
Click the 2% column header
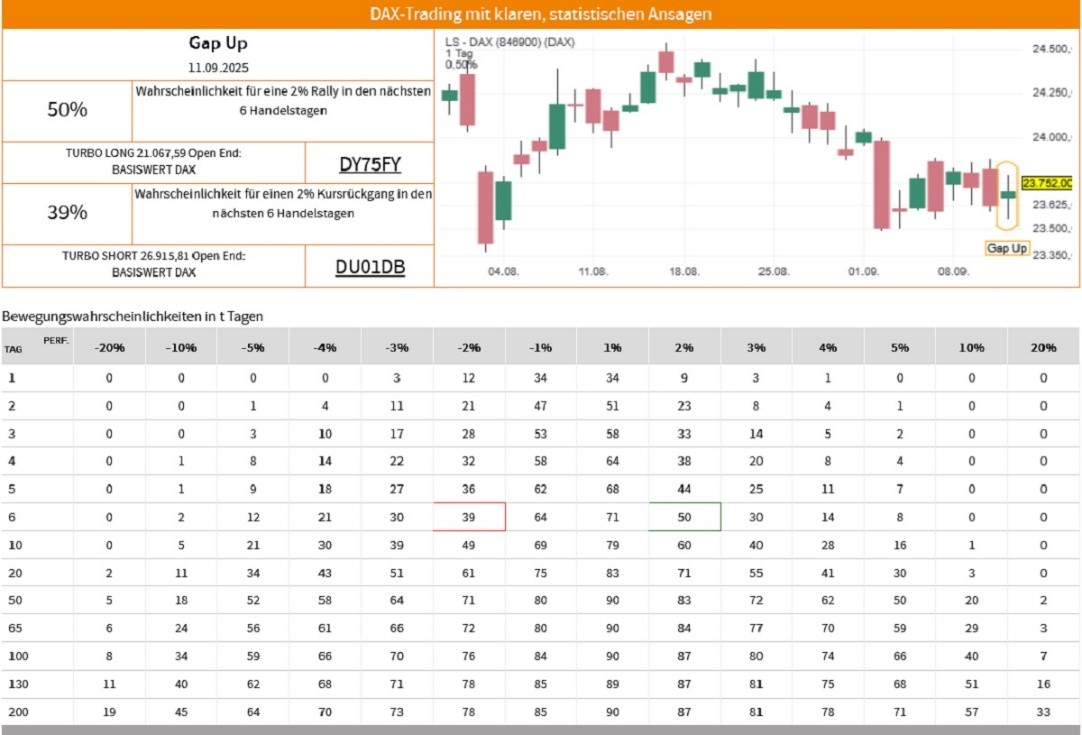click(685, 348)
